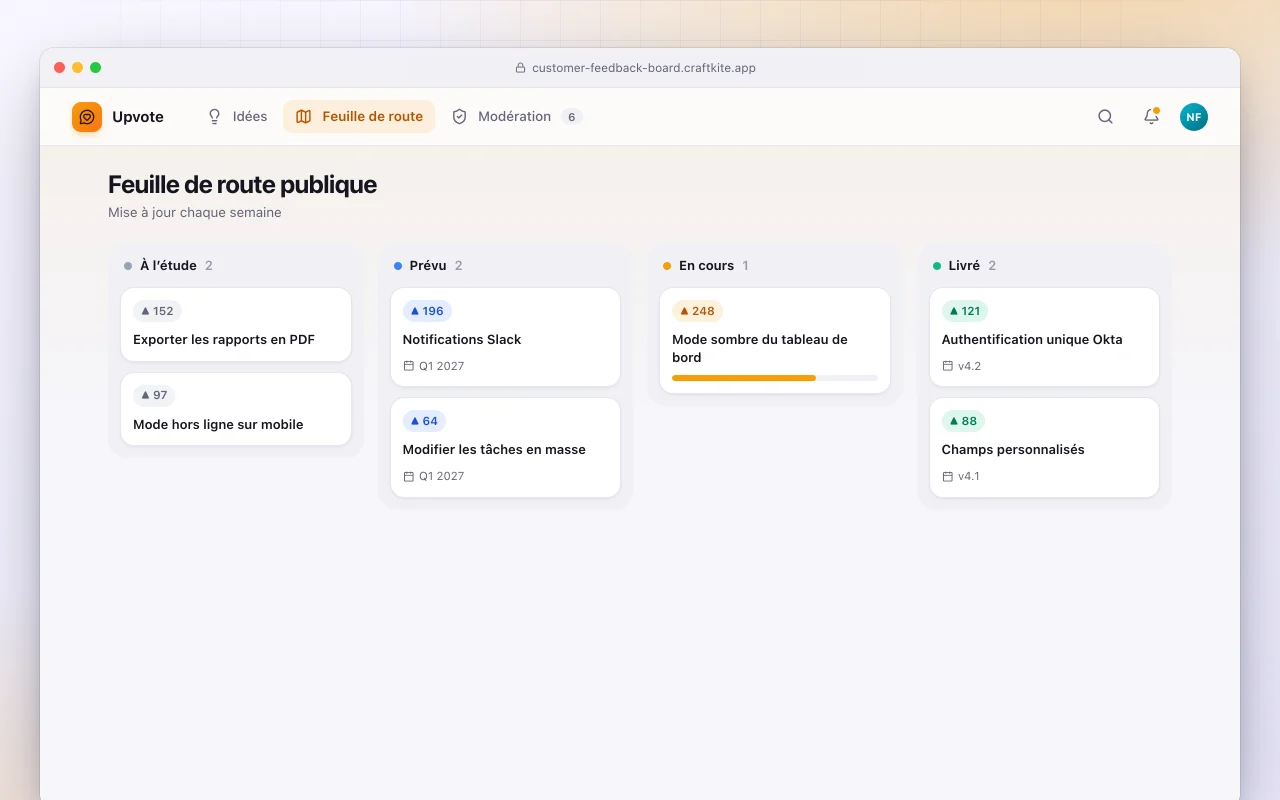Switch to the Idées tab
The height and width of the screenshot is (800, 1280).
pyautogui.click(x=237, y=117)
